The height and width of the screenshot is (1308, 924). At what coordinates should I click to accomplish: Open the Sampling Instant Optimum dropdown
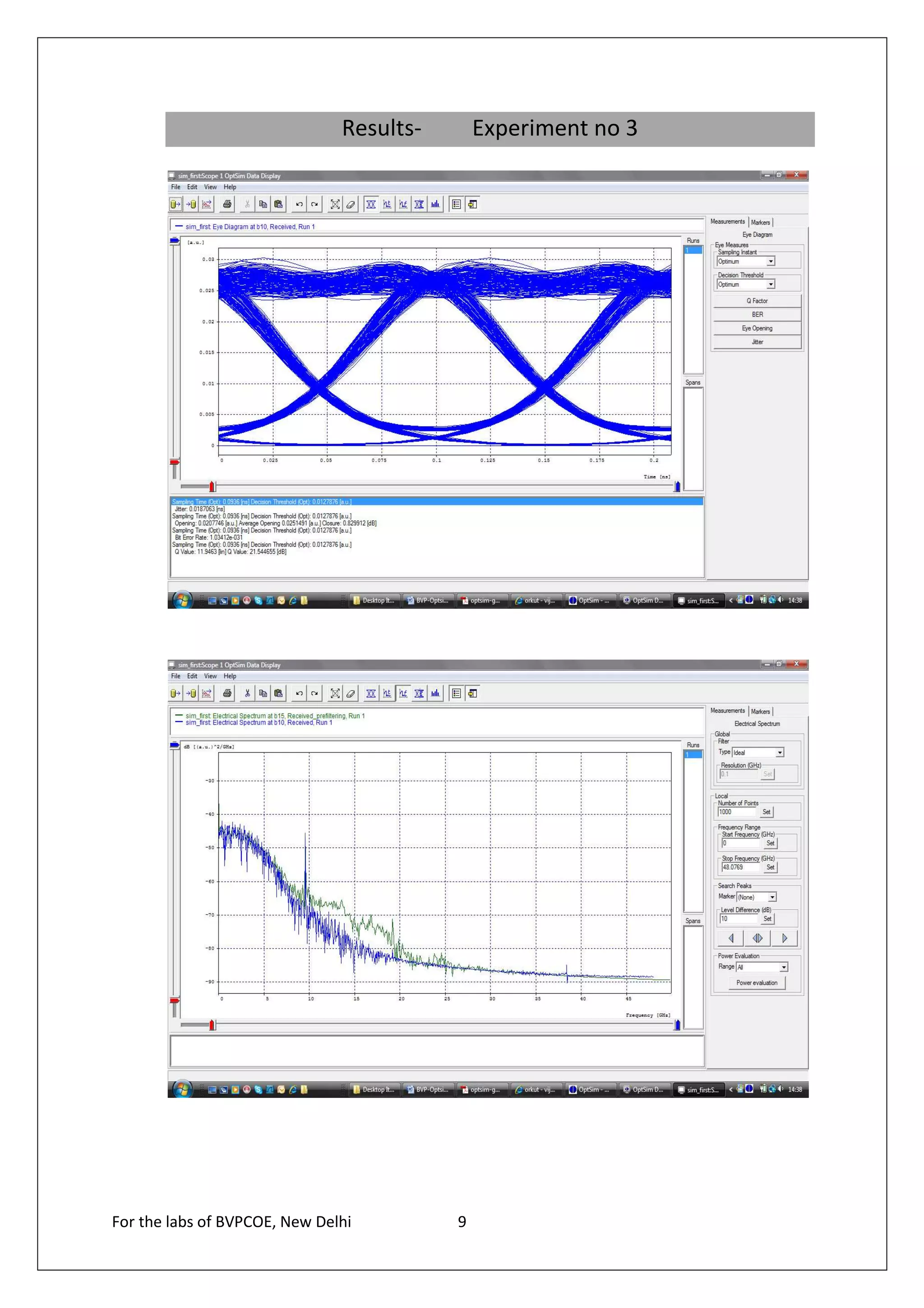771,261
